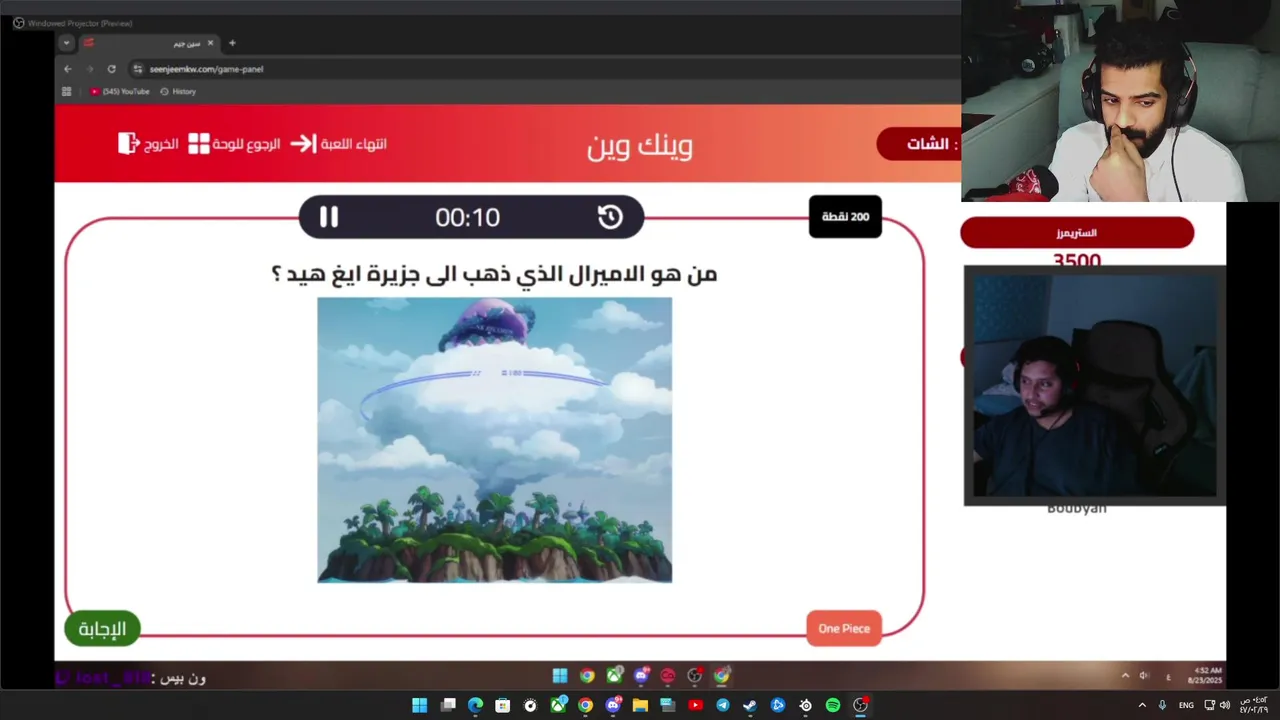Click the 00:10 timer readout
The image size is (1280, 720).
pos(467,217)
